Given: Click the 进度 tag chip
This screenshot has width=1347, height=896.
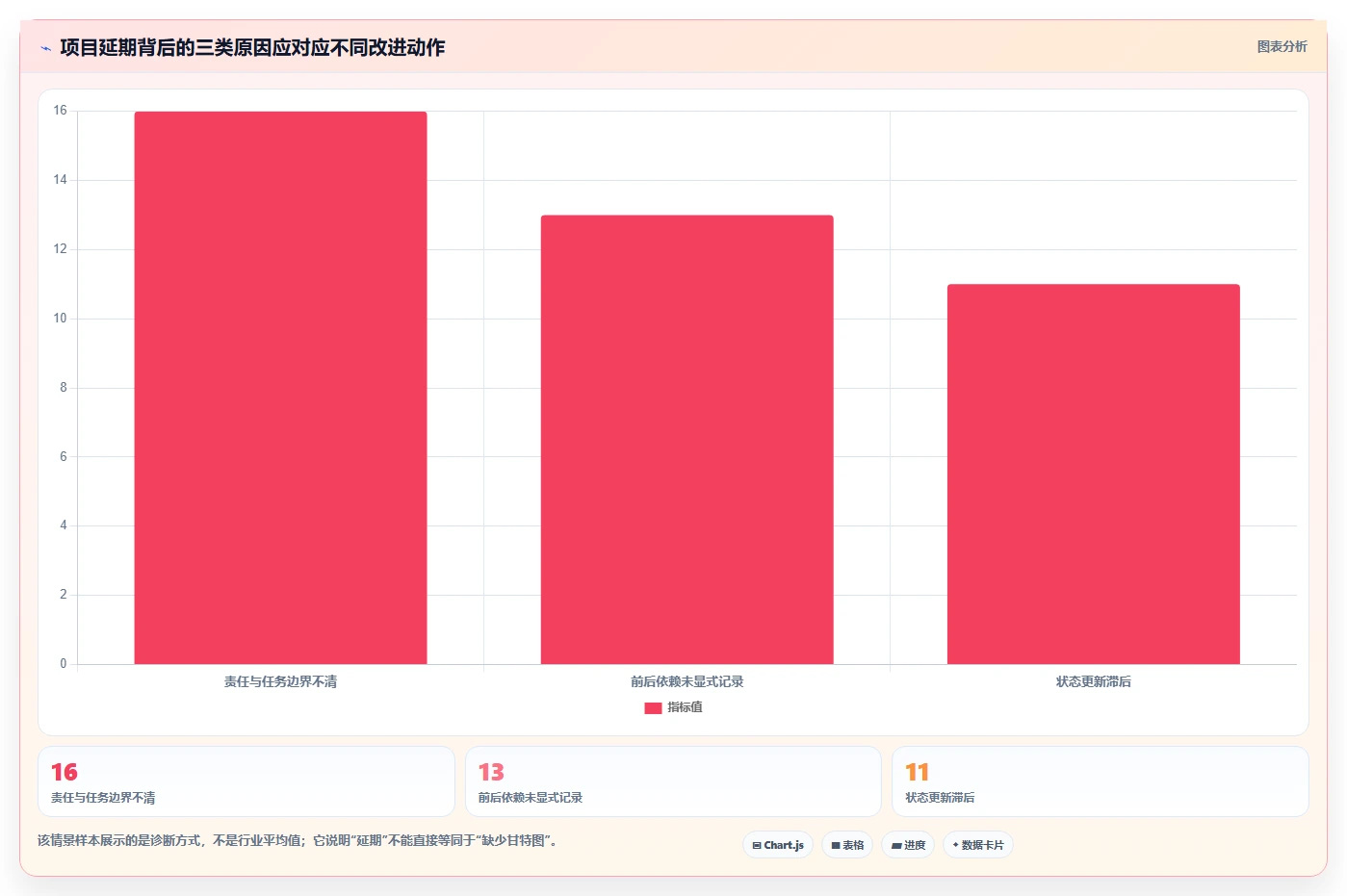Looking at the screenshot, I should point(908,845).
